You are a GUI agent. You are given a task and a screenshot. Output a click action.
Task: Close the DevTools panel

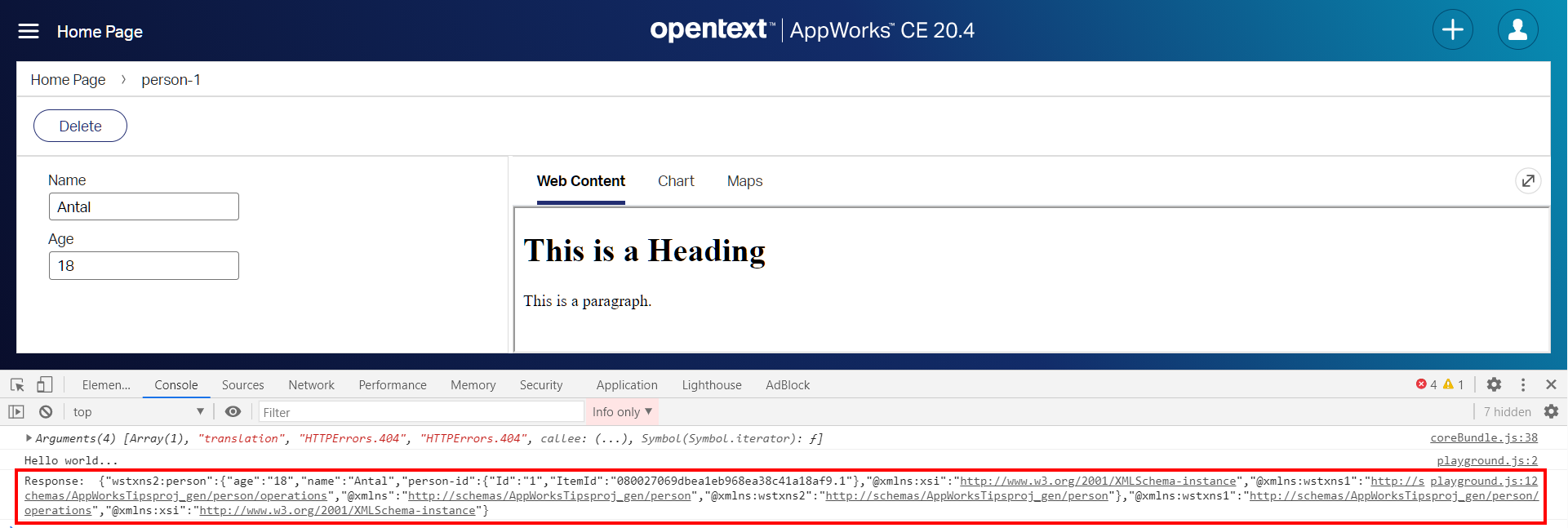[1551, 384]
